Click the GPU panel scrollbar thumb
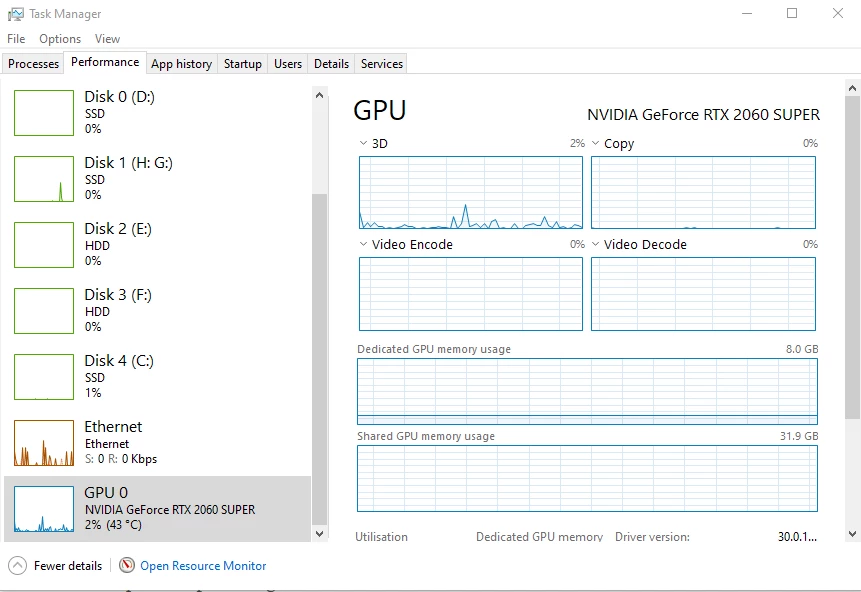Viewport: 861px width, 592px height. click(852, 258)
